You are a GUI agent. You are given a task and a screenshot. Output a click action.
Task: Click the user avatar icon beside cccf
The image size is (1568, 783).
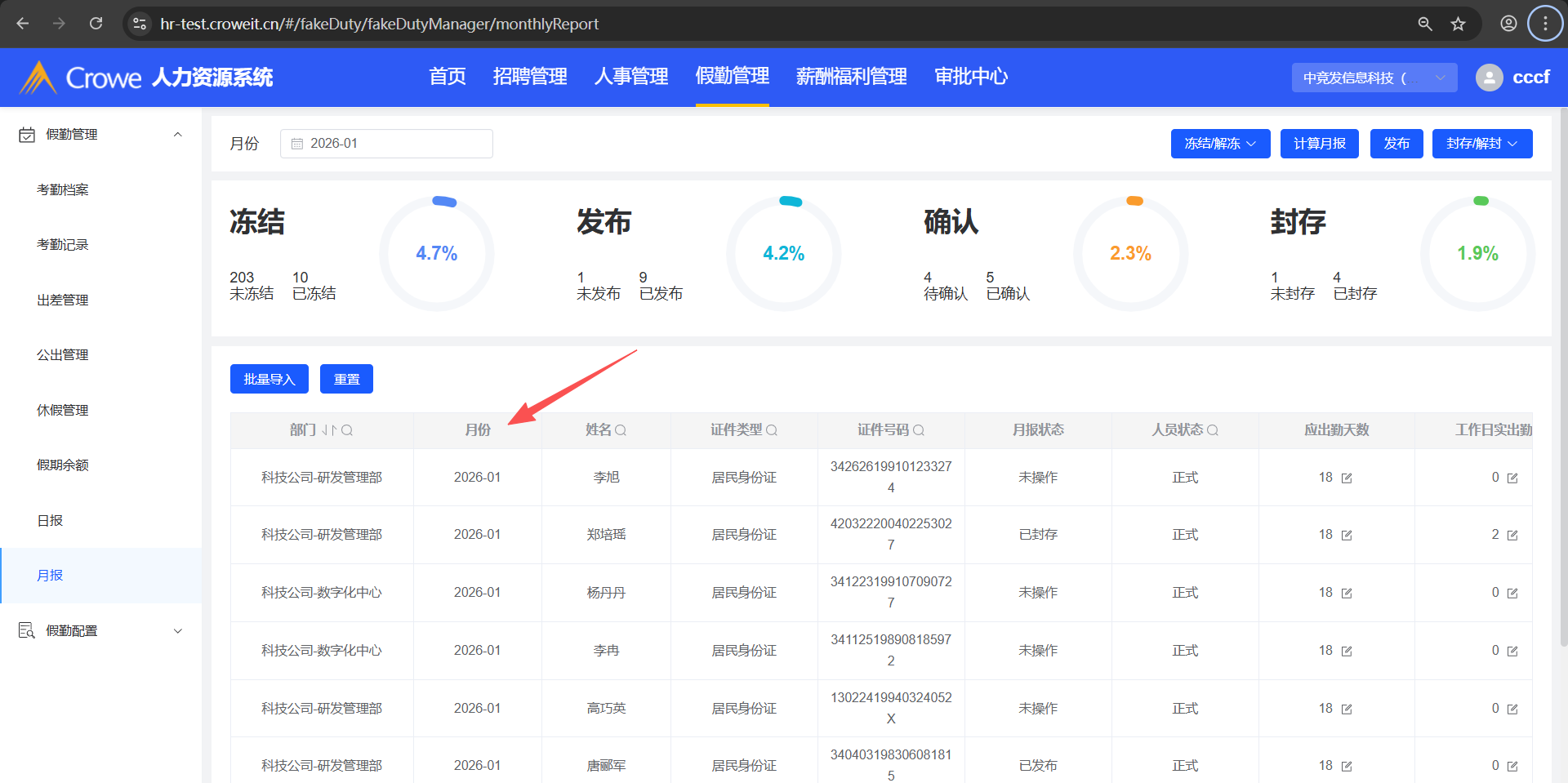point(1489,78)
